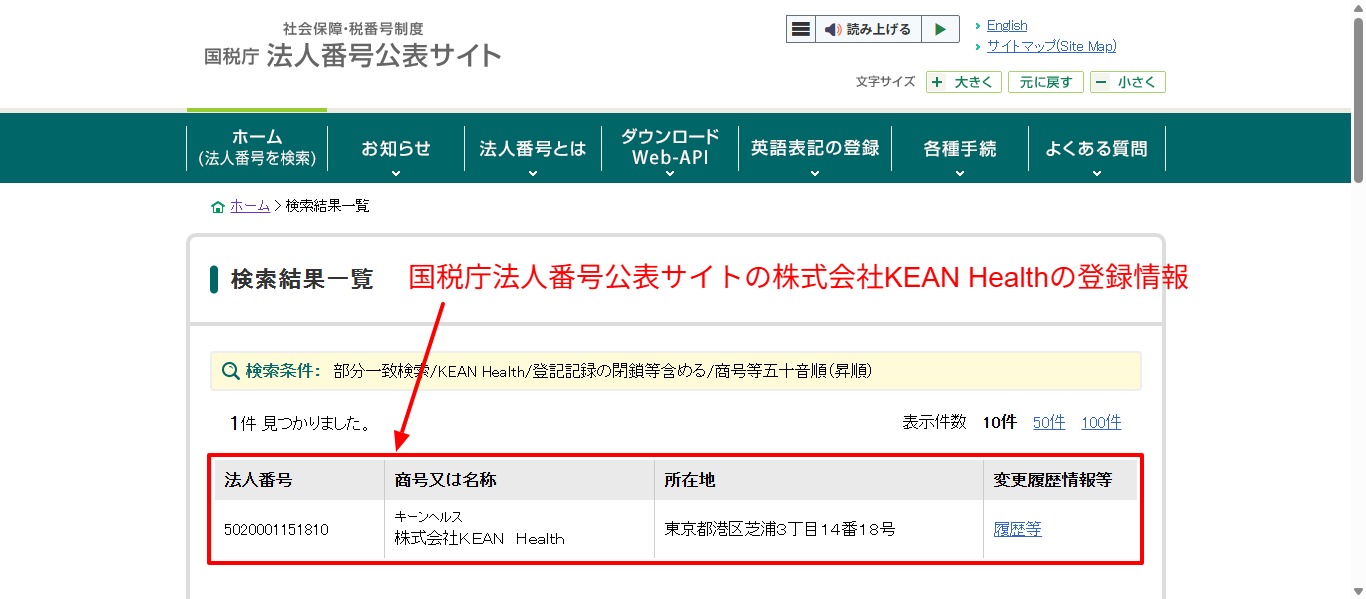The height and width of the screenshot is (599, 1366).
Task: Follow the ホーム breadcrumb link
Action: 250,205
